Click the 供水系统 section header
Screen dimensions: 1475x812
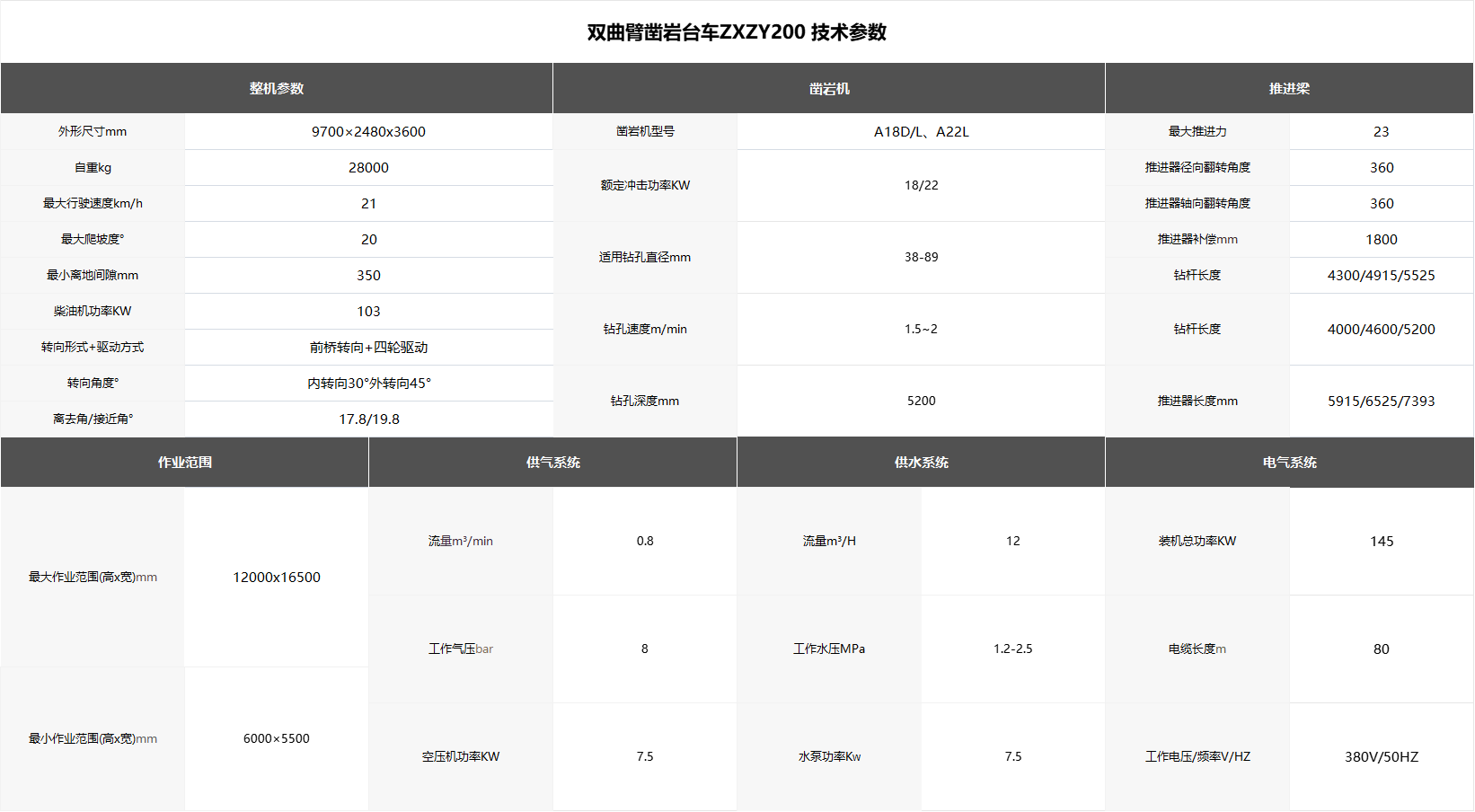921,462
